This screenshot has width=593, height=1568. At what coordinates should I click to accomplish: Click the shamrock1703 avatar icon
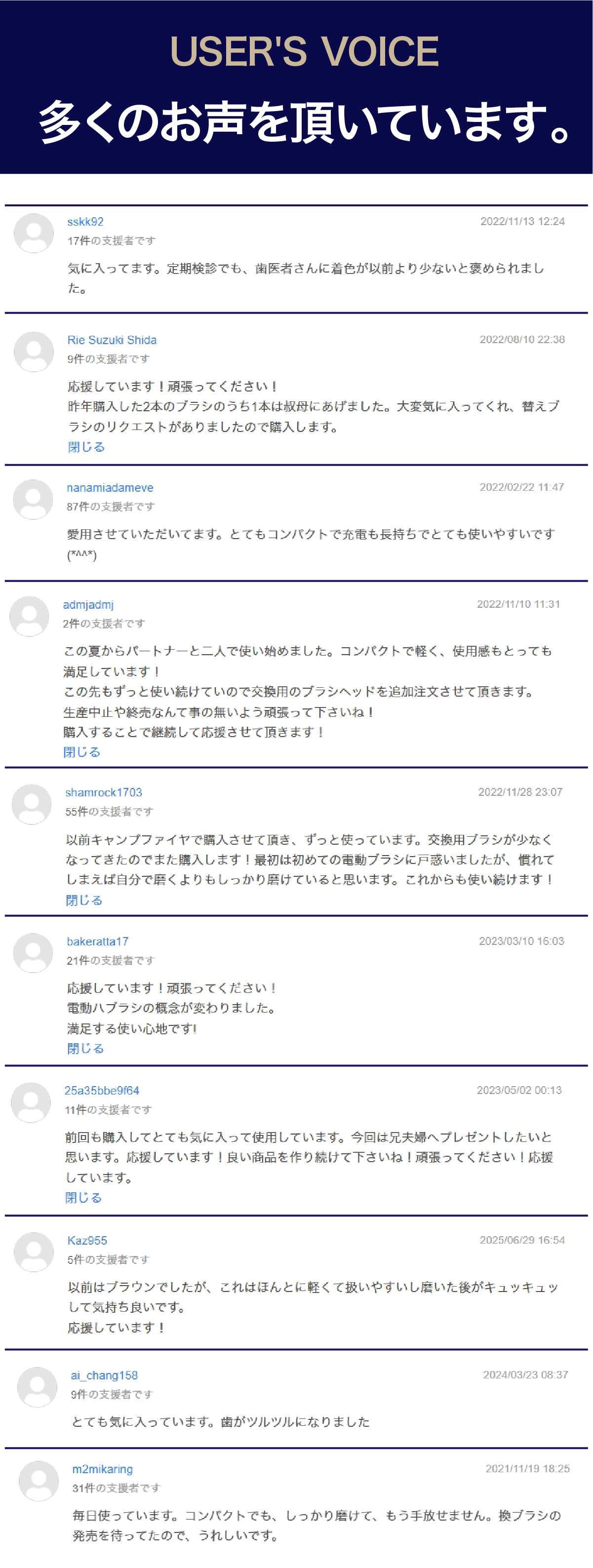32,804
